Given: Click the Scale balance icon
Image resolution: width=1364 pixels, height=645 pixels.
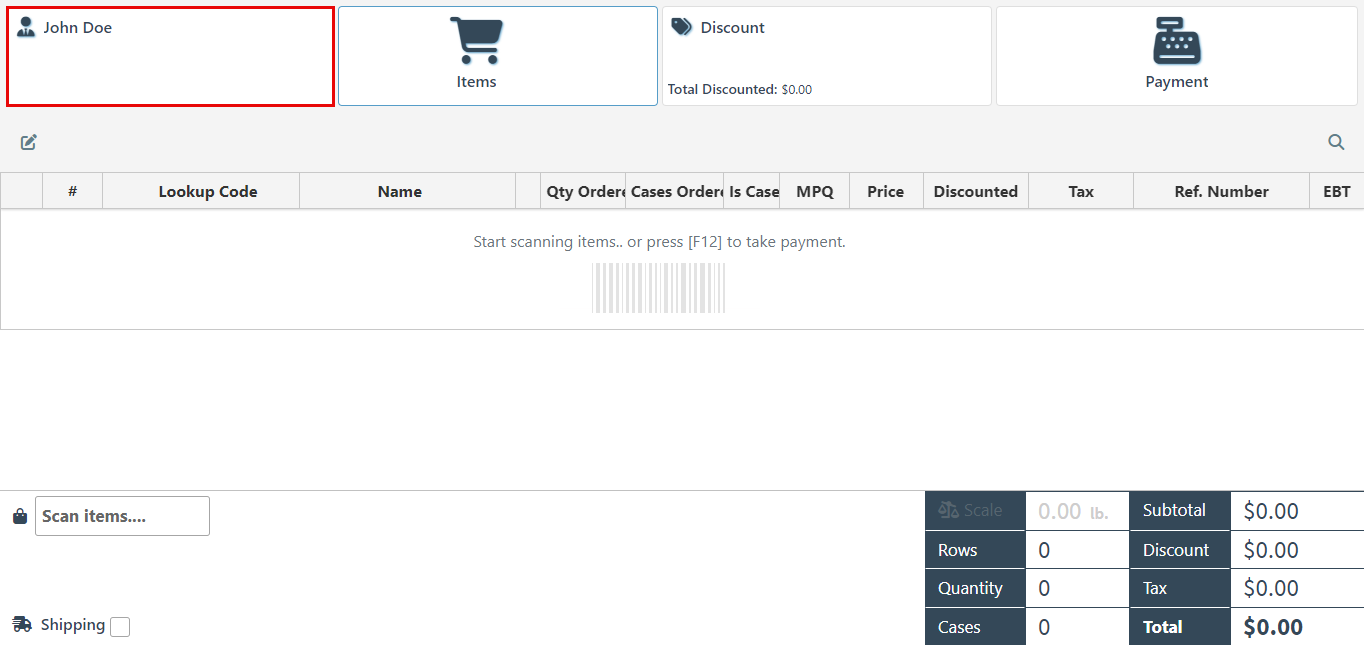Looking at the screenshot, I should 948,510.
